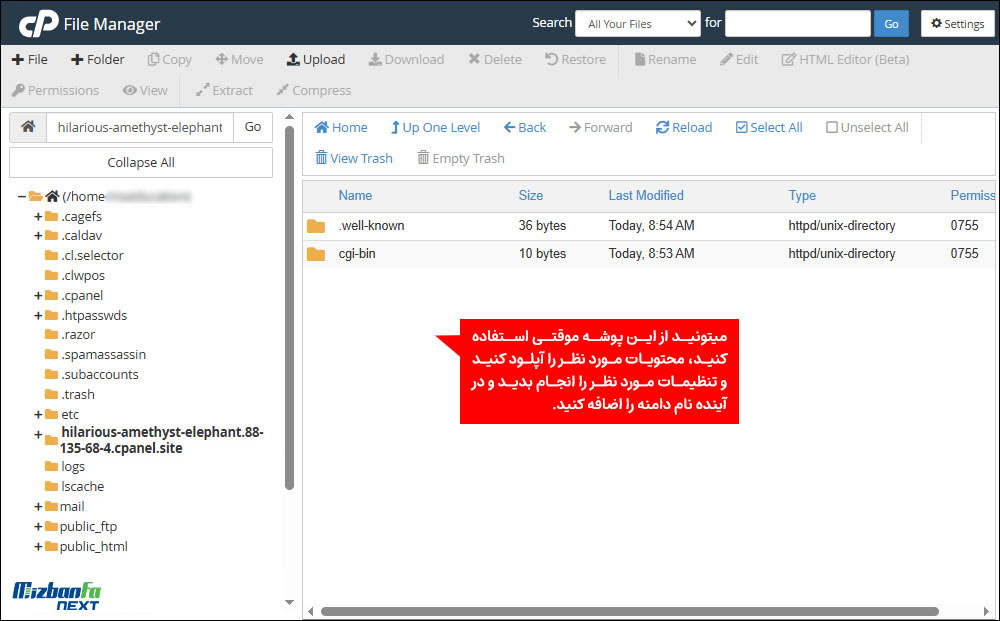The image size is (1000, 621).
Task: Upload a file using the Upload icon
Action: pos(315,59)
